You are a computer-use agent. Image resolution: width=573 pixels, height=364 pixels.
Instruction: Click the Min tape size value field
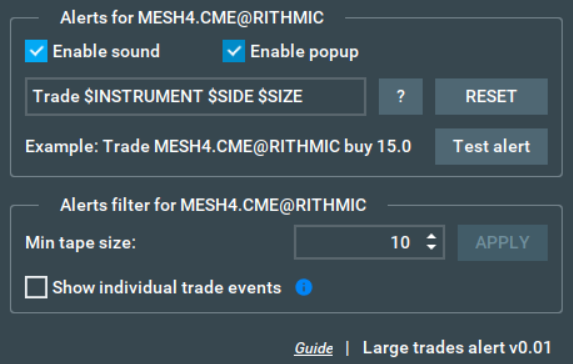click(x=369, y=242)
